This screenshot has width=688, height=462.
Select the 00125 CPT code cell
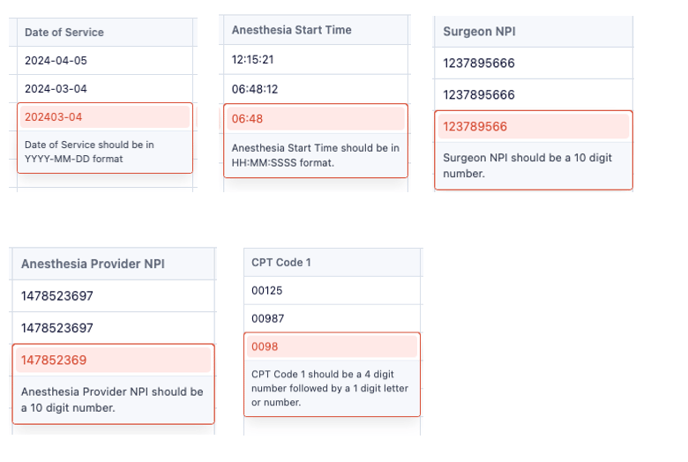click(332, 290)
